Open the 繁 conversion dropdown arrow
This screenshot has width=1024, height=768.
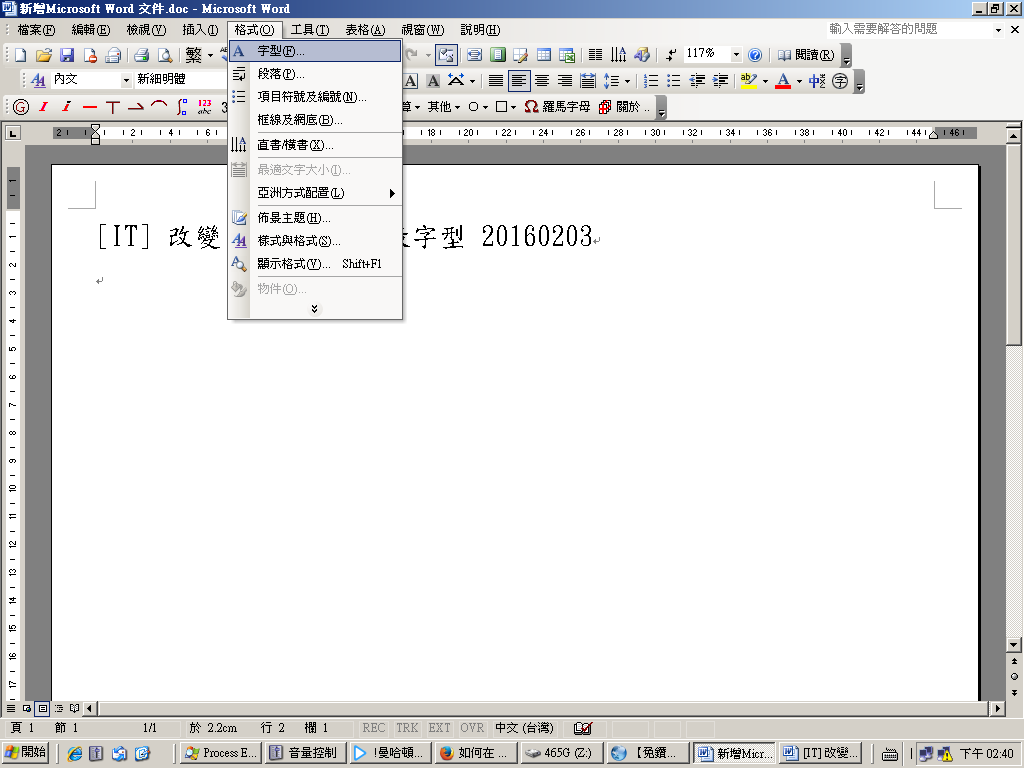click(x=210, y=56)
